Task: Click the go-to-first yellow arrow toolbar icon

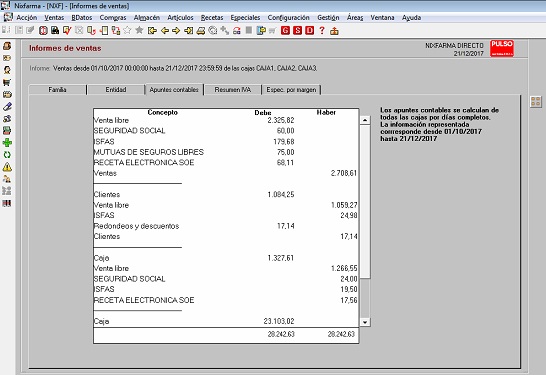Action: click(x=152, y=31)
